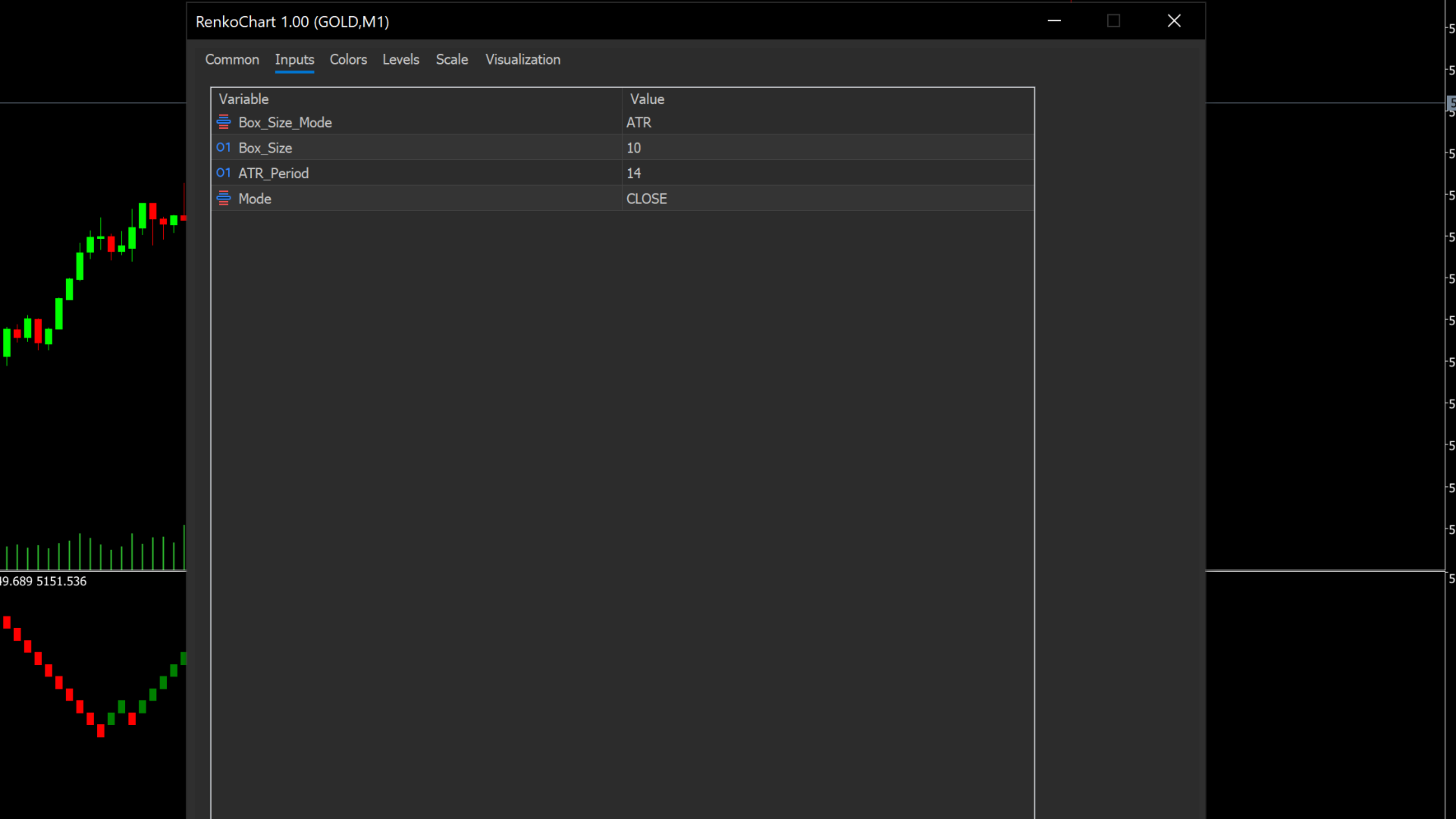Close the RenkoChart properties dialog

1174,21
